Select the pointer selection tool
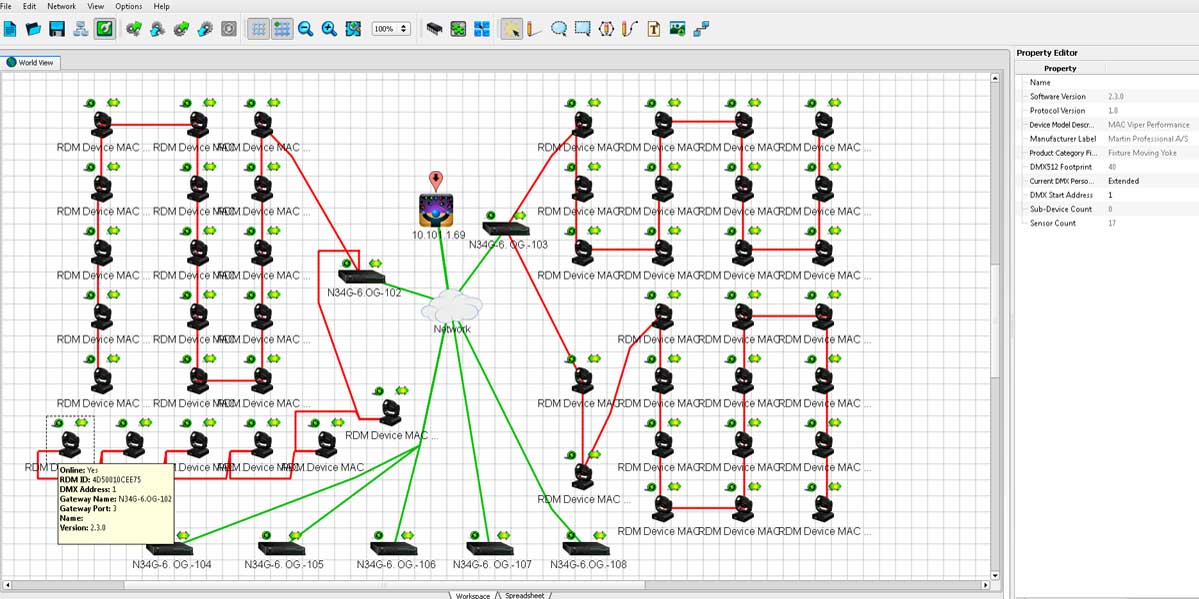Image resolution: width=1199 pixels, height=599 pixels. 511,29
